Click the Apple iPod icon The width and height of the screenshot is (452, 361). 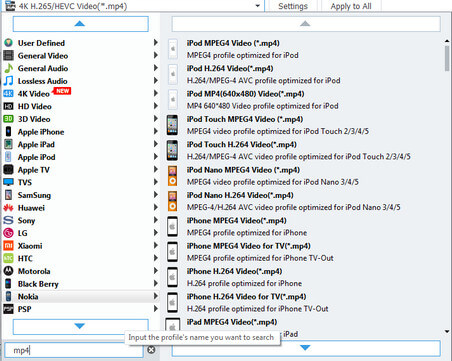(8, 157)
